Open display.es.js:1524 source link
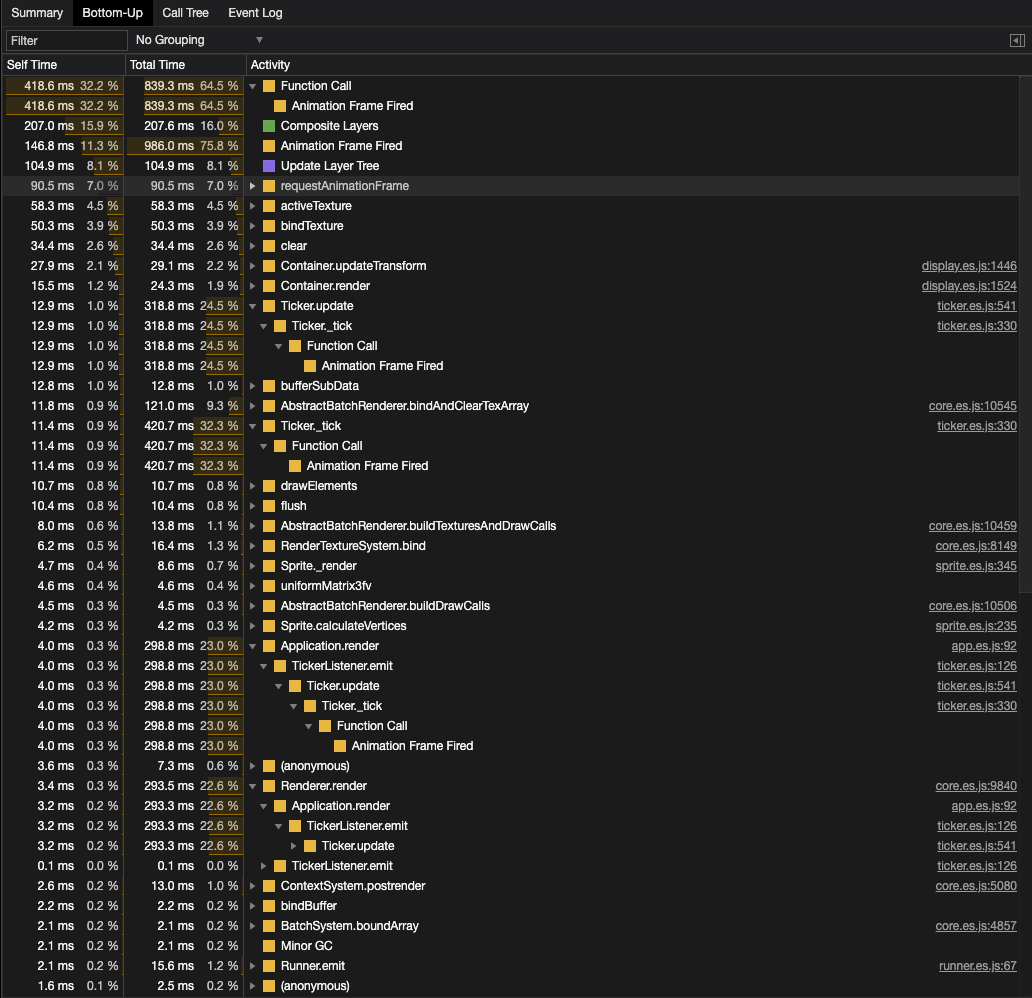The image size is (1032, 998). coord(969,286)
